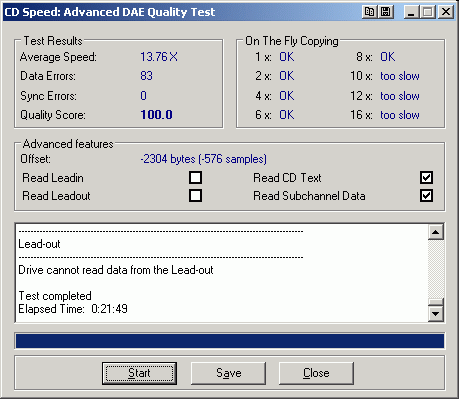The width and height of the screenshot is (459, 399).
Task: Click the Read Leadout label
Action: click(56, 196)
